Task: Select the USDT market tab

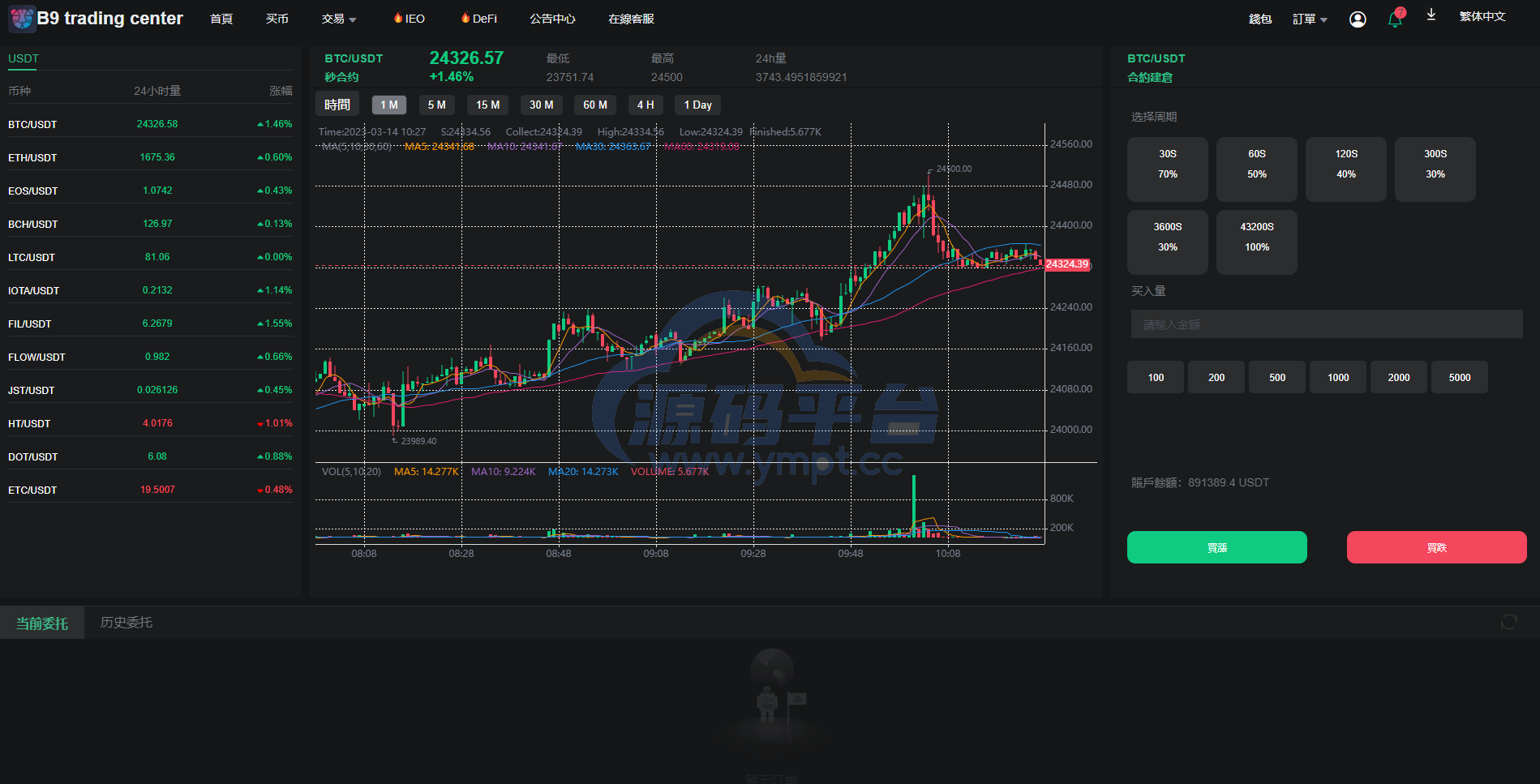Action: 24,58
